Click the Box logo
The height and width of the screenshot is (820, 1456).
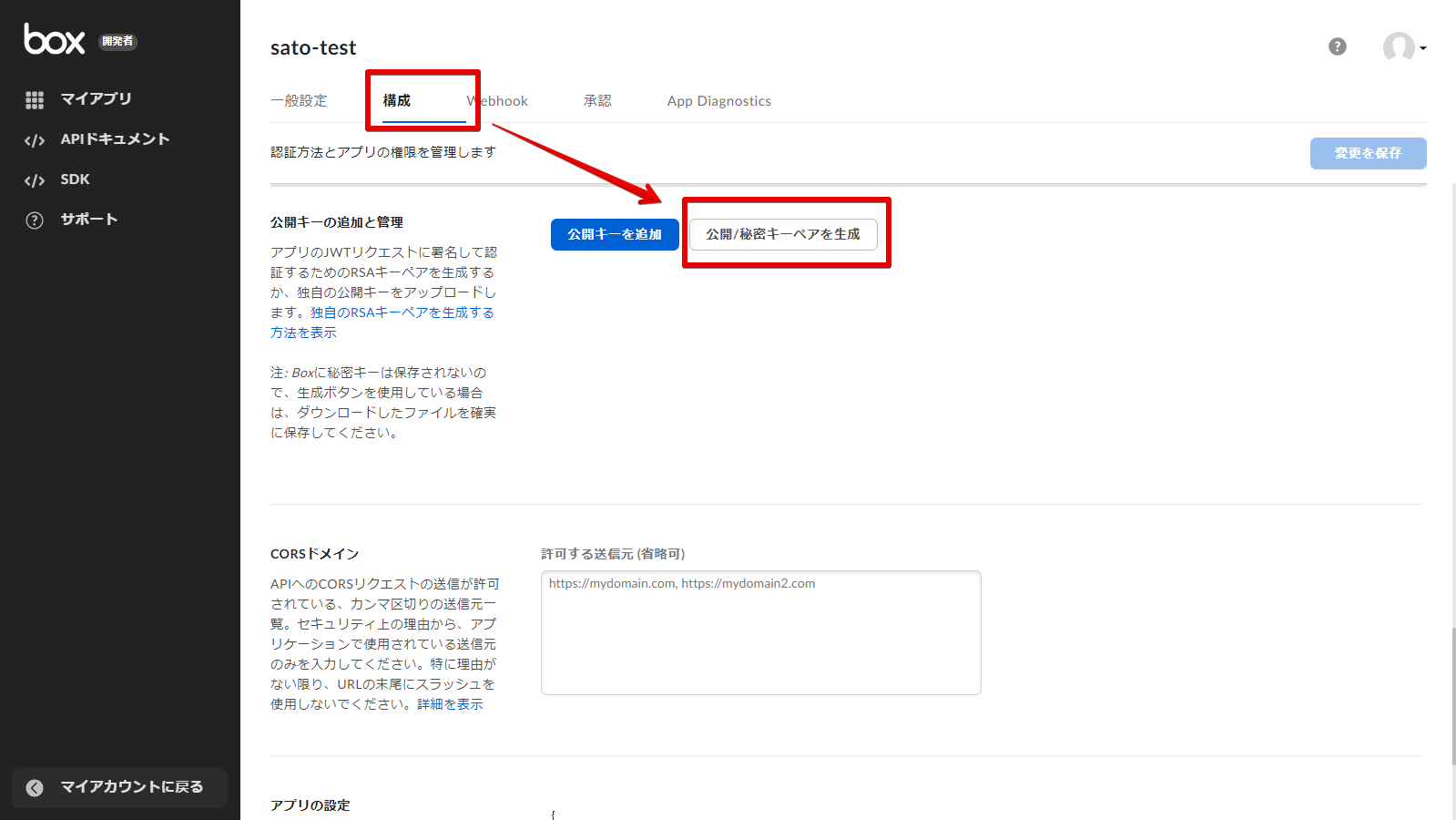coord(55,39)
